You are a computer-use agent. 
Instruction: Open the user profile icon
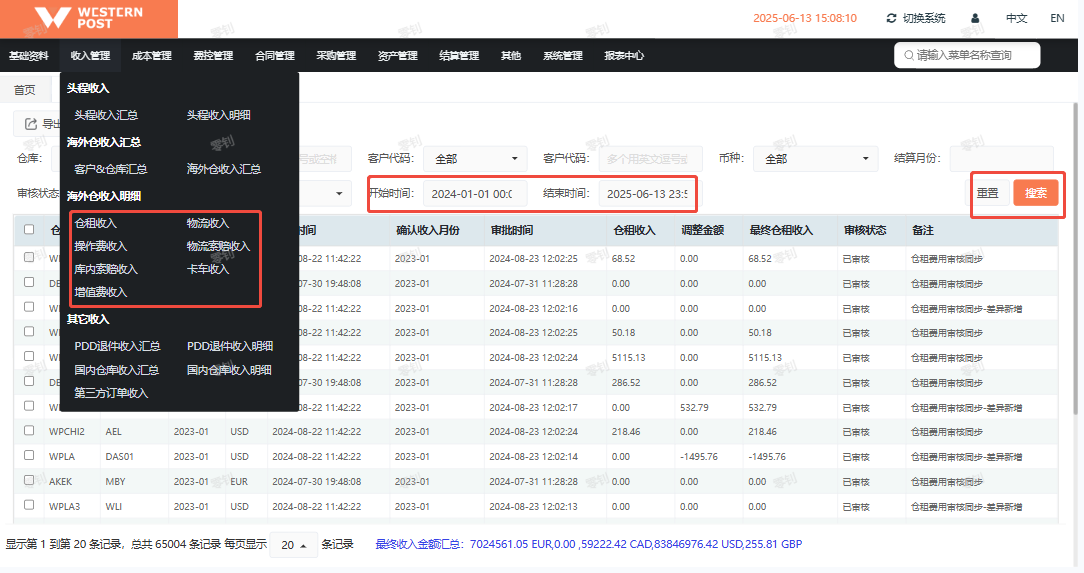coord(975,18)
